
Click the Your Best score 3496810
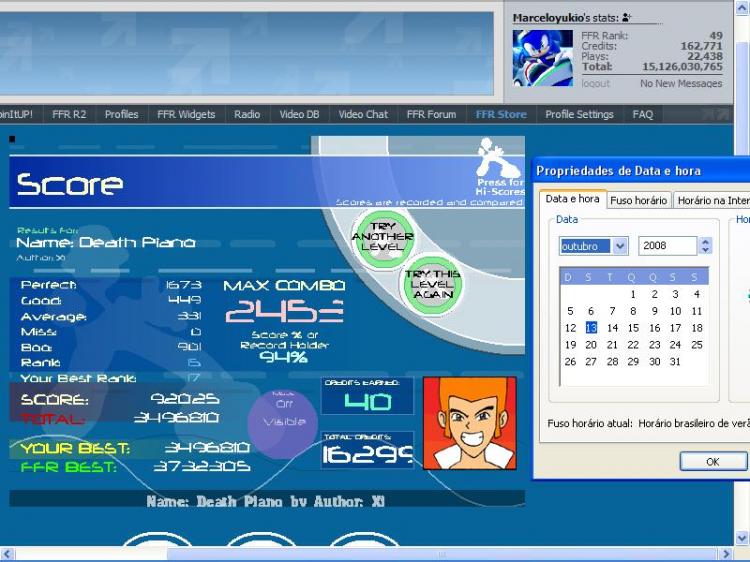coord(207,448)
